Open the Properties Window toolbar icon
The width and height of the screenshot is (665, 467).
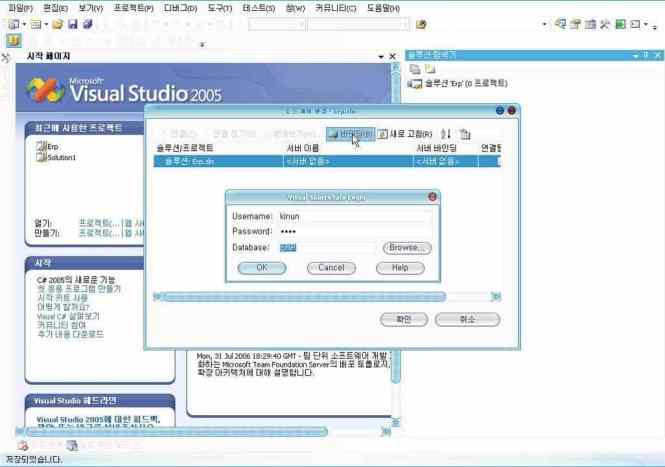coord(576,24)
